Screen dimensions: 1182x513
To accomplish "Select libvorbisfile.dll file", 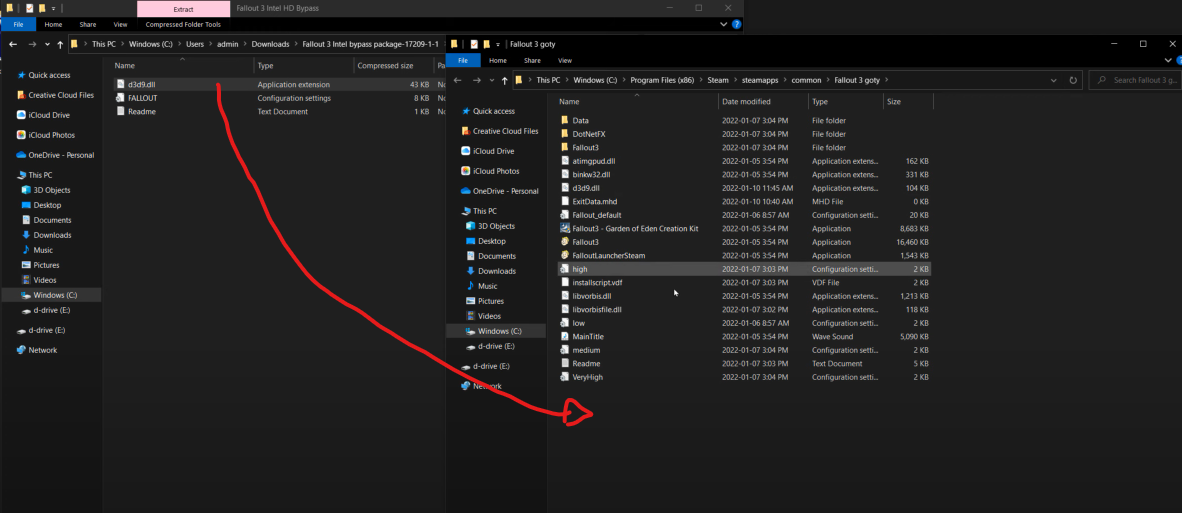I will (597, 310).
